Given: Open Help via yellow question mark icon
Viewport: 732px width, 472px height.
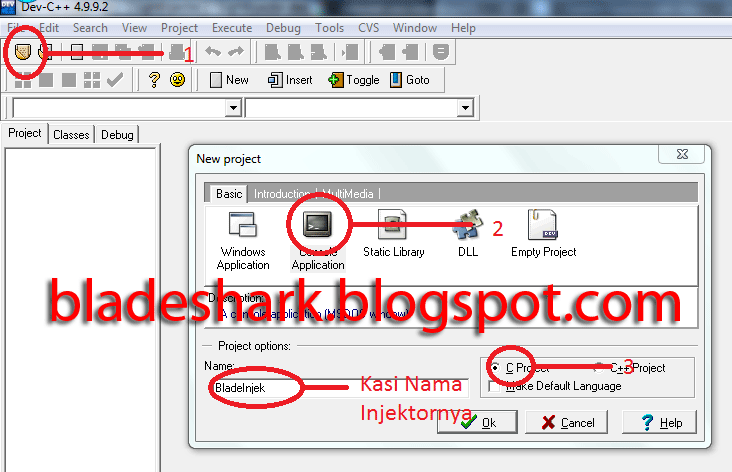Looking at the screenshot, I should [x=154, y=80].
